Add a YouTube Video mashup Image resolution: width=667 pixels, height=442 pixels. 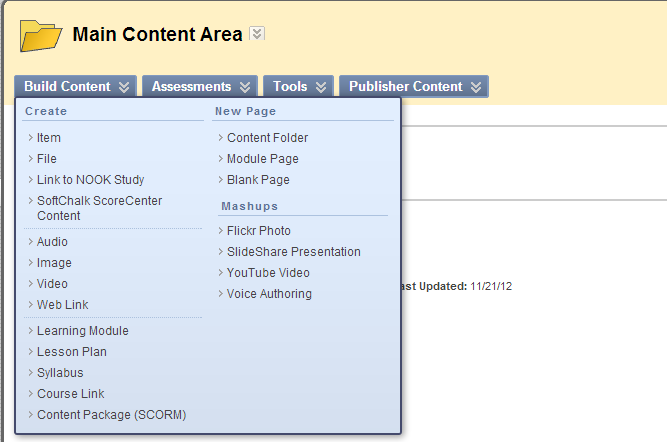point(268,273)
